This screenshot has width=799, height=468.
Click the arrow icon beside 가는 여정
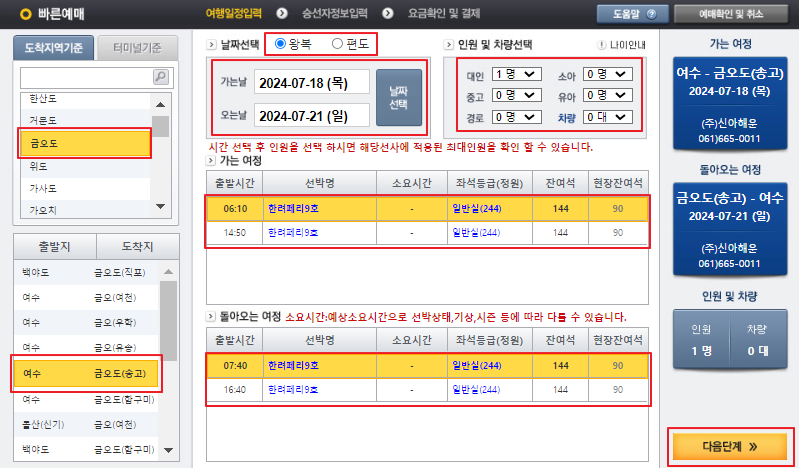point(211,161)
